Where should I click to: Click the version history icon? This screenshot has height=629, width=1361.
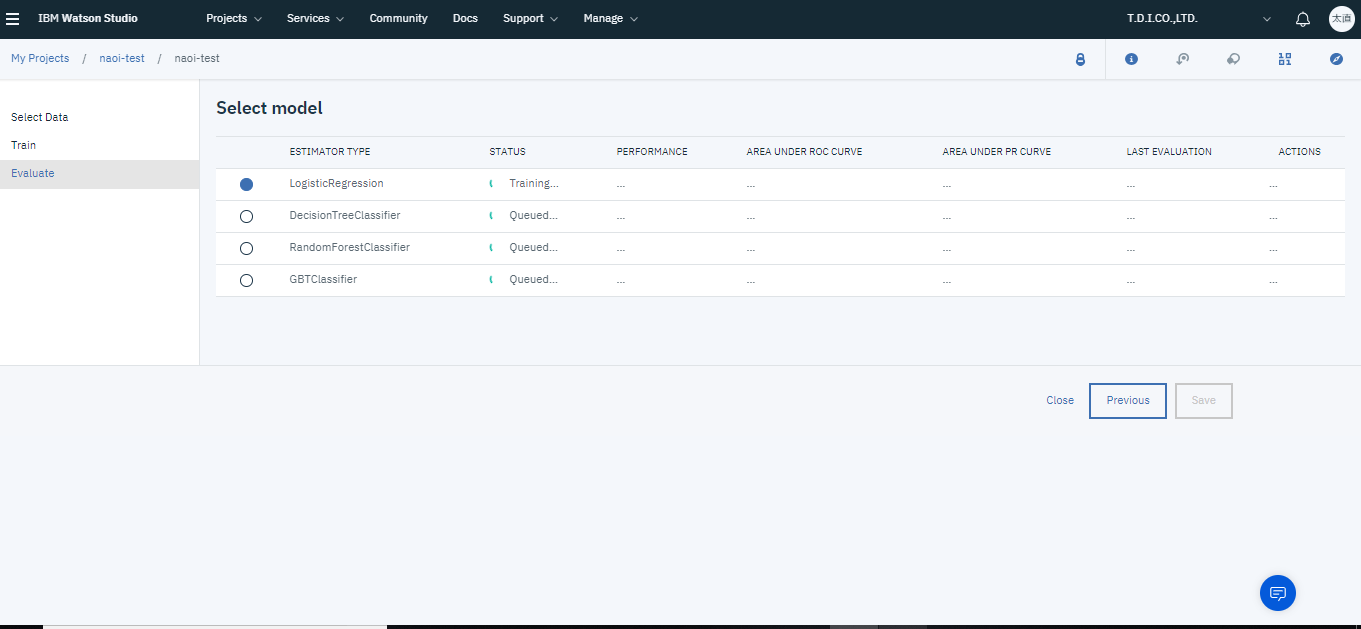click(1182, 59)
